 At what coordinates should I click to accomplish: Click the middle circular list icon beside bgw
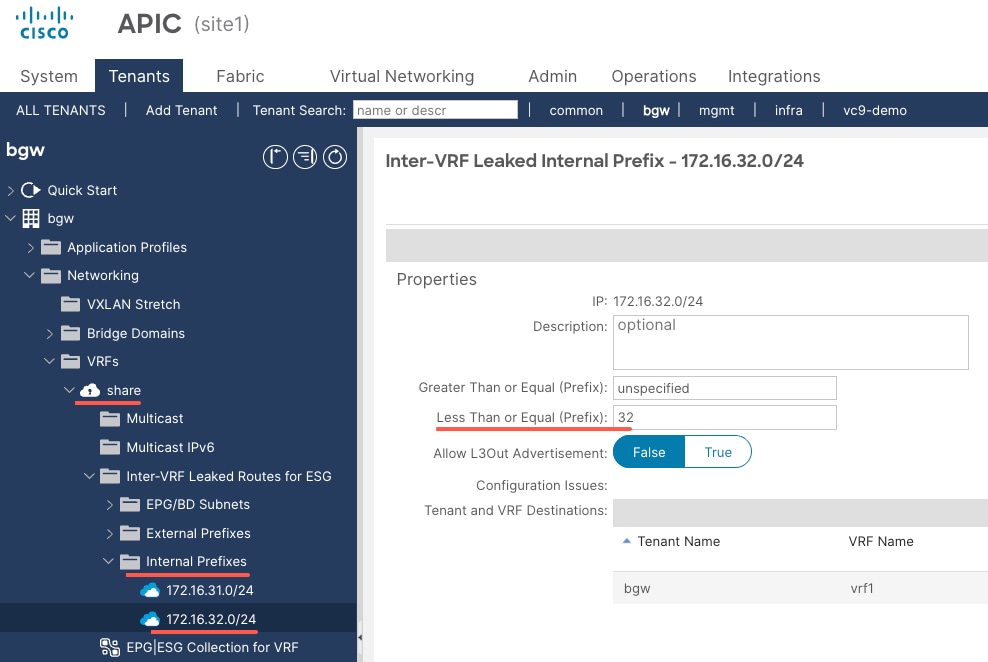(305, 157)
